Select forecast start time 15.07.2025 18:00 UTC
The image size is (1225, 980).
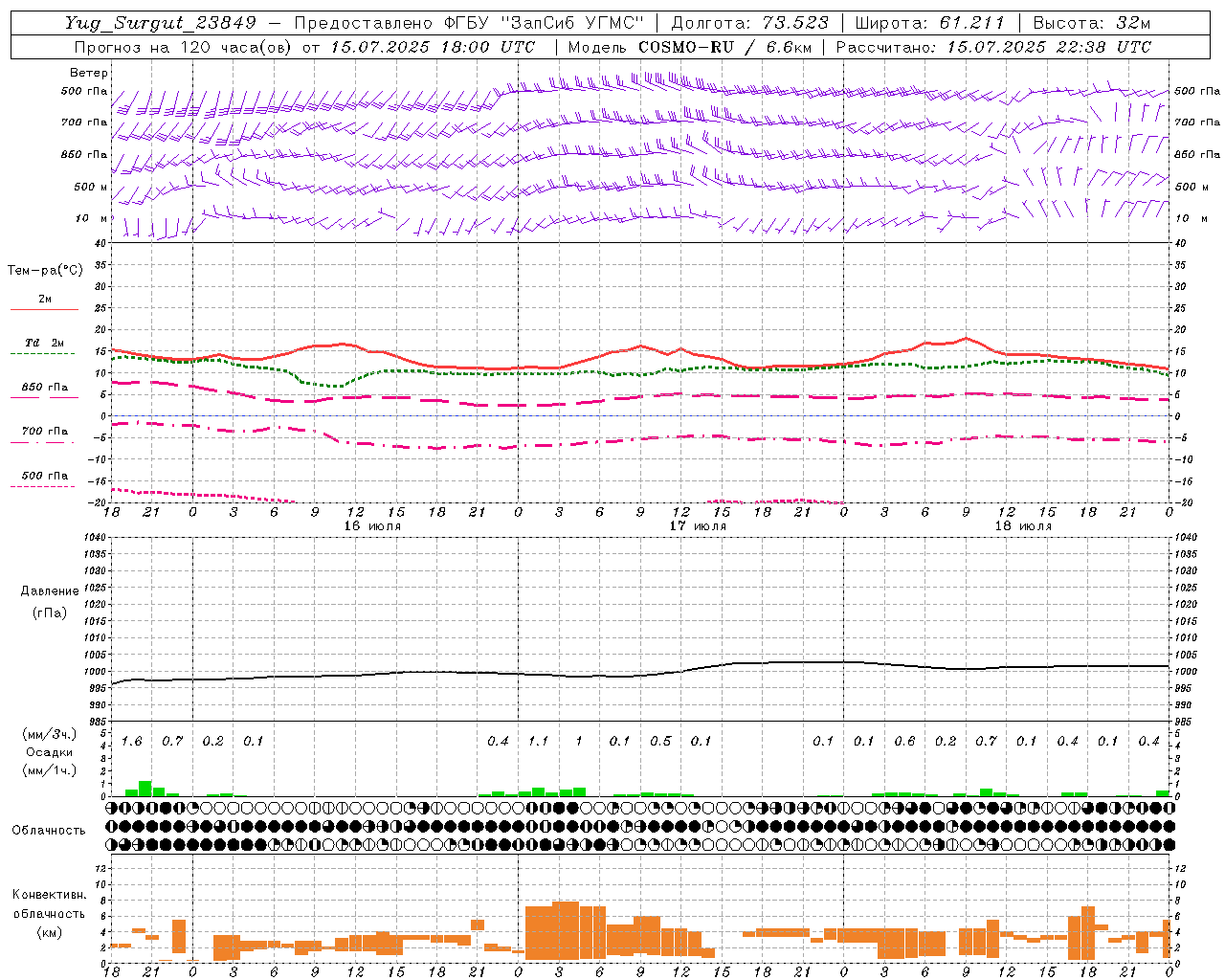(x=433, y=46)
